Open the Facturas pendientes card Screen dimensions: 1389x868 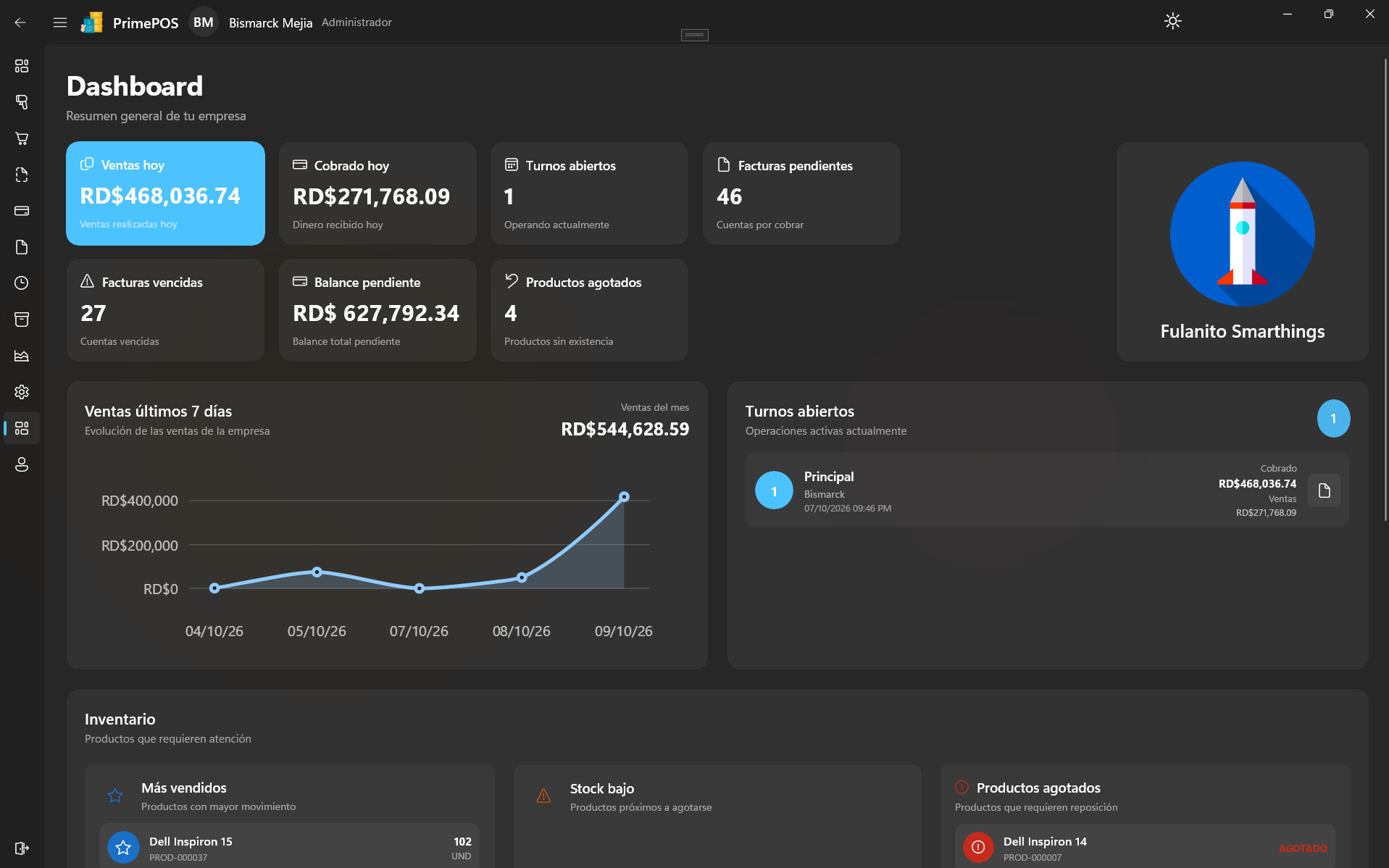(801, 193)
